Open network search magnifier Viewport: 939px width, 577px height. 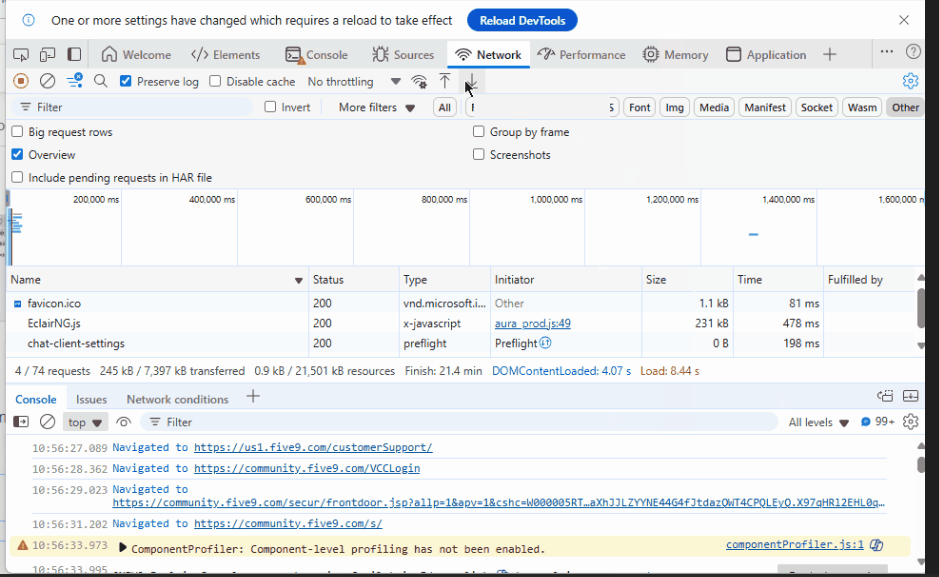(101, 81)
